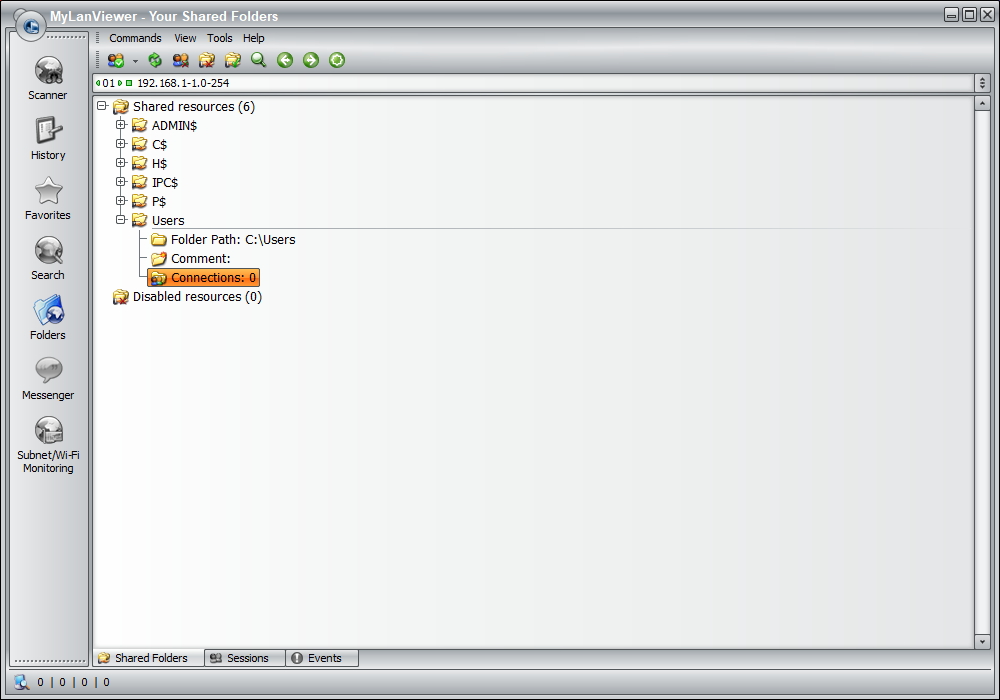
Task: Click the folder with red X toolbar icon
Action: [x=207, y=60]
